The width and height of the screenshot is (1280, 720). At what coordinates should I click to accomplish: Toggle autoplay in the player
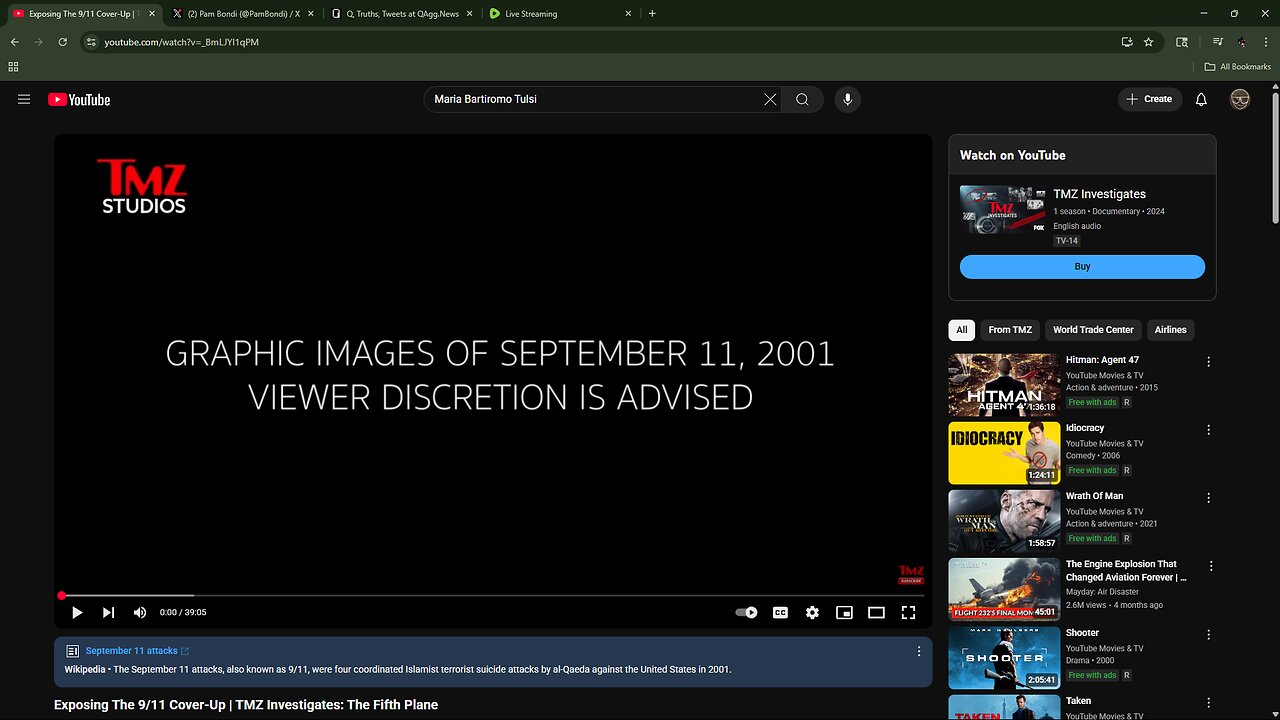coord(746,612)
